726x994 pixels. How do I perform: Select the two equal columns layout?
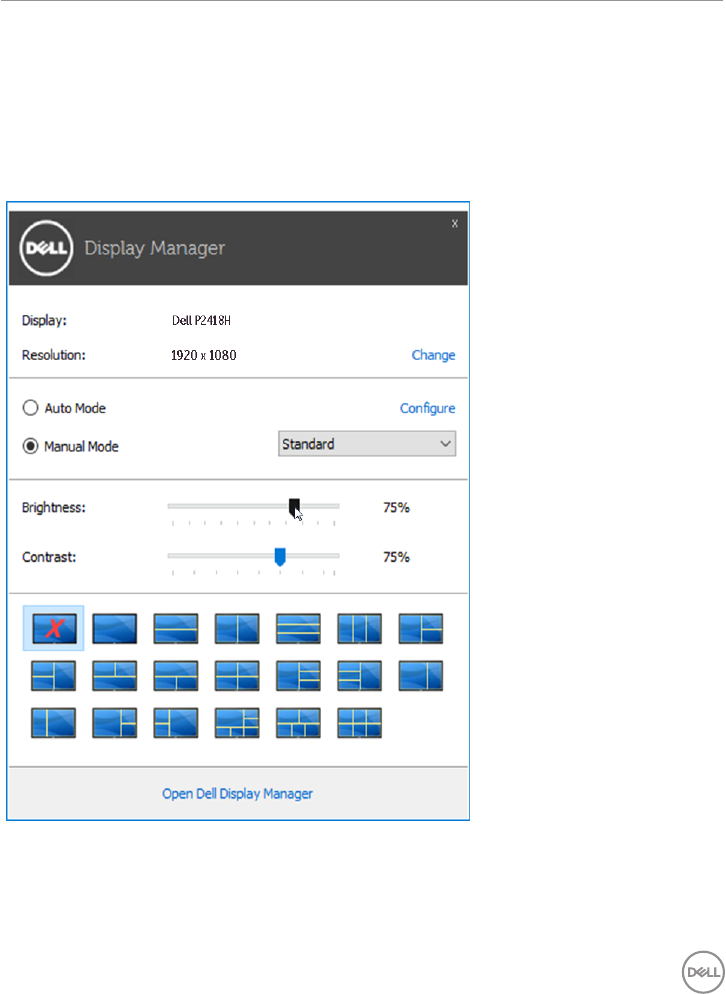click(237, 628)
